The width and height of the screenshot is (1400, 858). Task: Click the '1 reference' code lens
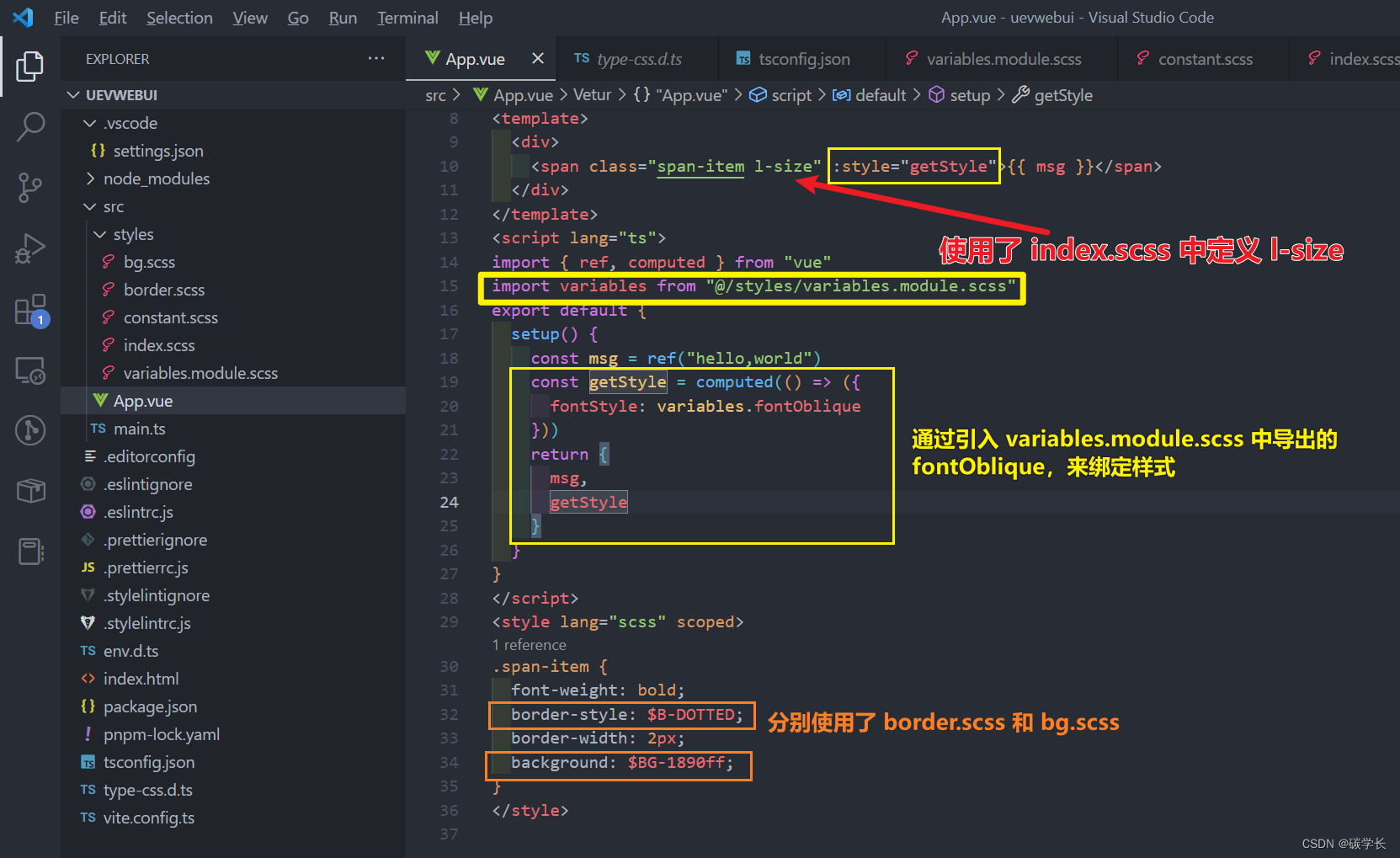click(x=529, y=645)
